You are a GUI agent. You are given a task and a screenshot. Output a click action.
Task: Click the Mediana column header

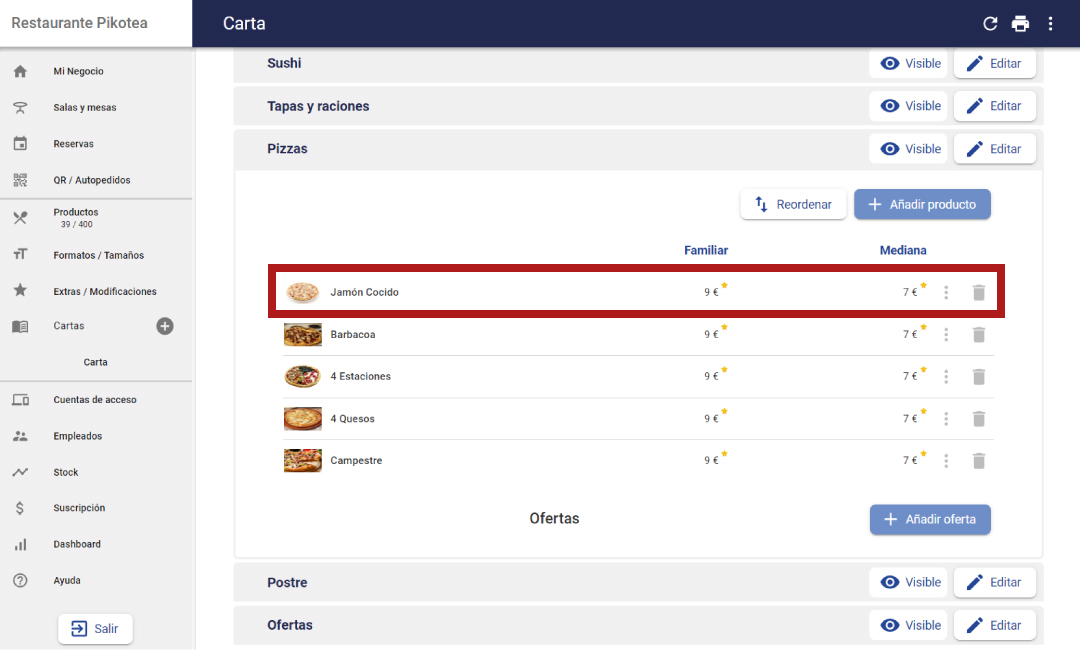903,250
